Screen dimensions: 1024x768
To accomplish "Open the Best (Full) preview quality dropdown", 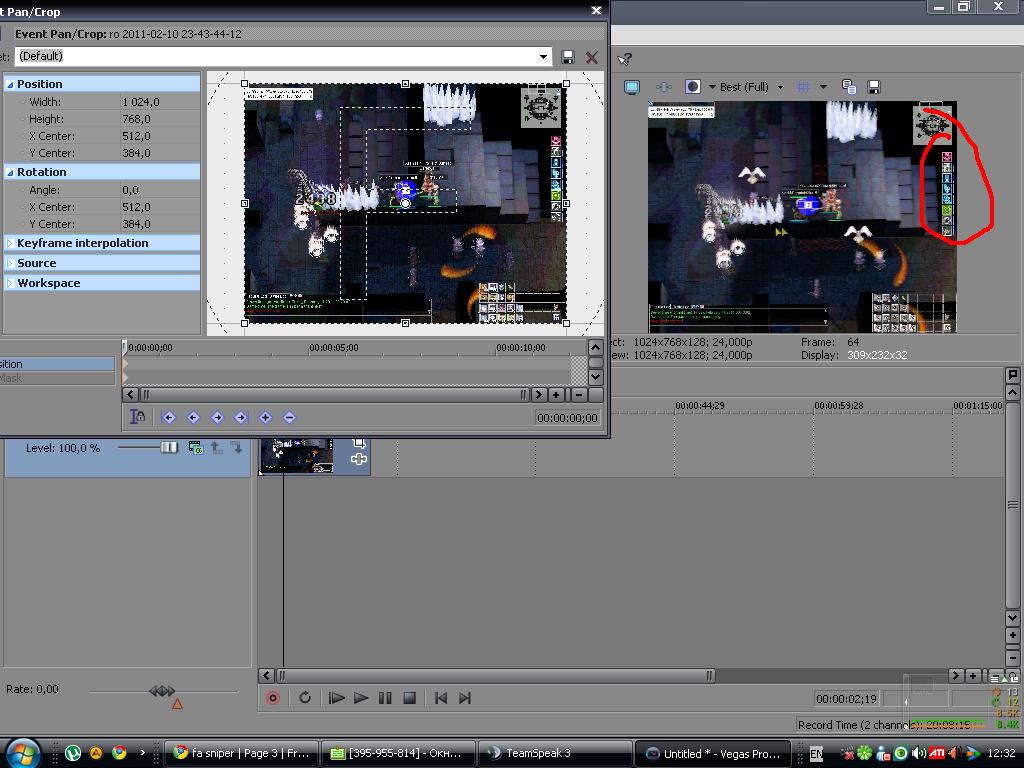I will [x=751, y=87].
